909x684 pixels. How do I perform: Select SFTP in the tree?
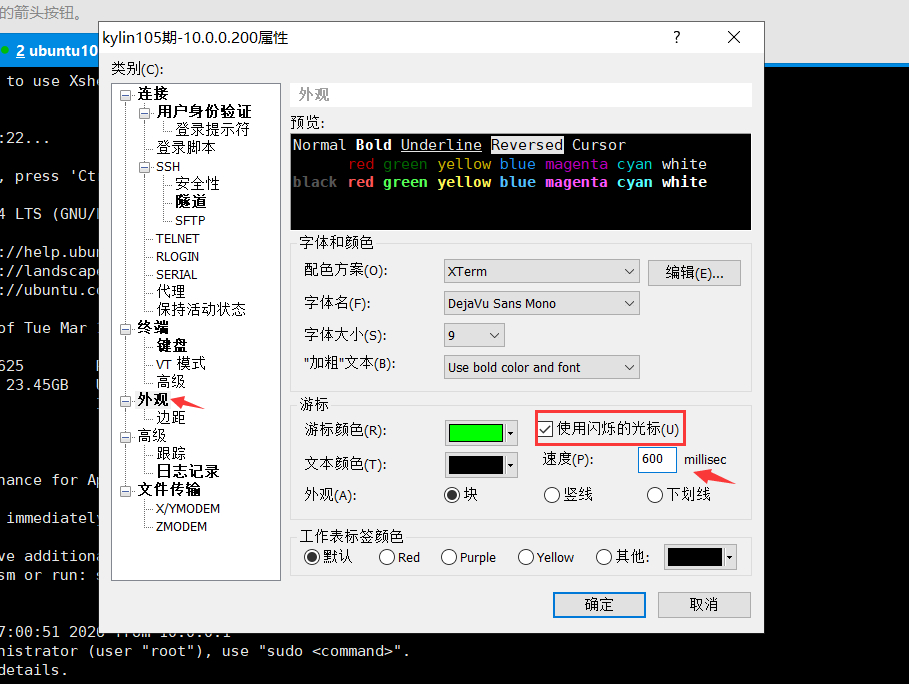[190, 221]
